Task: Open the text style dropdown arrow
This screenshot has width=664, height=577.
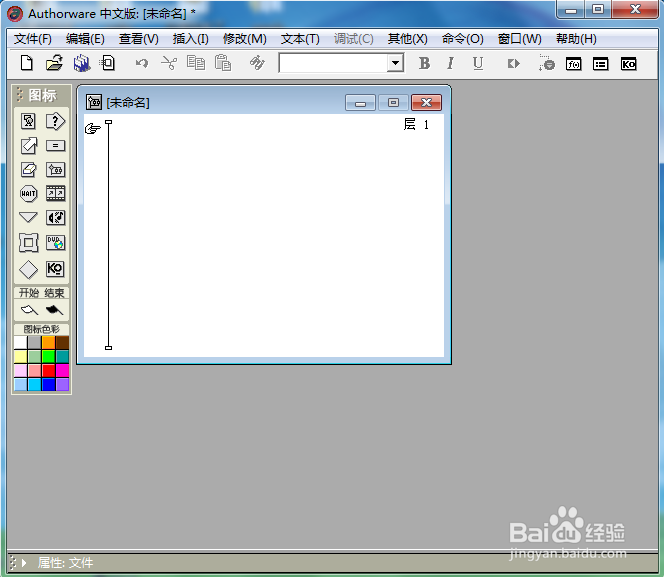Action: point(395,63)
